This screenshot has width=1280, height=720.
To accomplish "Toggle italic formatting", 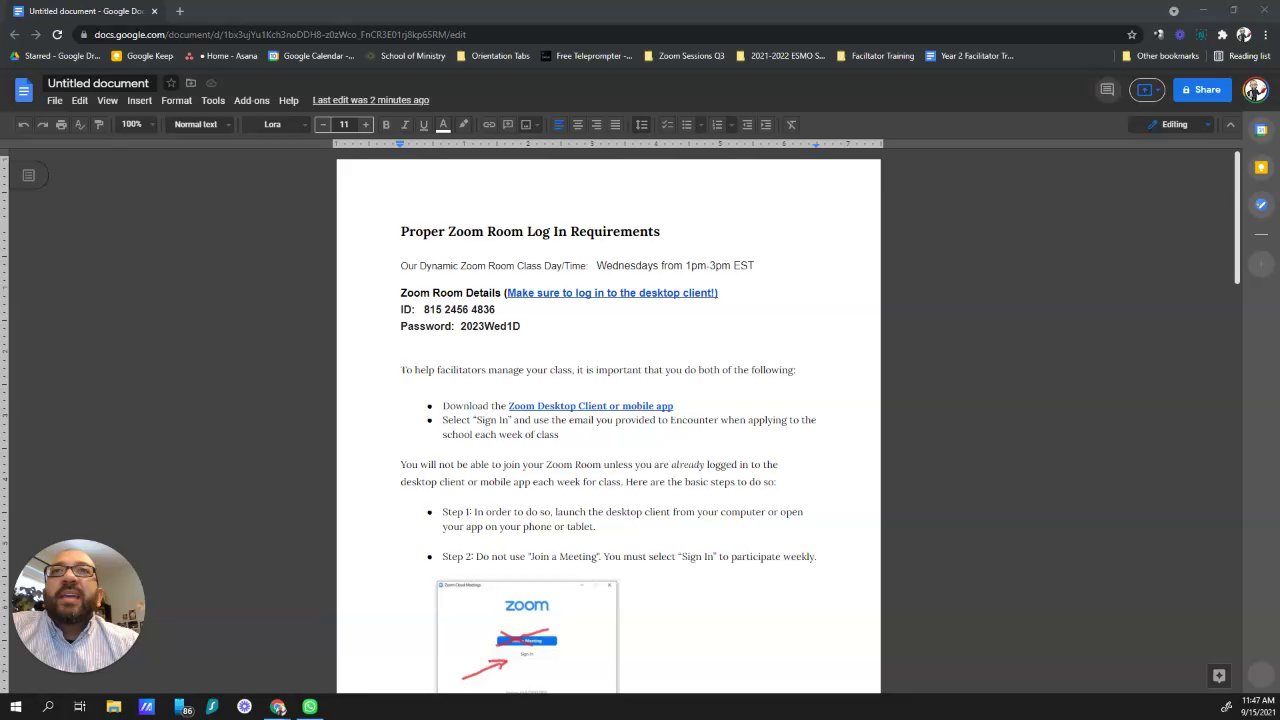I will tap(405, 125).
